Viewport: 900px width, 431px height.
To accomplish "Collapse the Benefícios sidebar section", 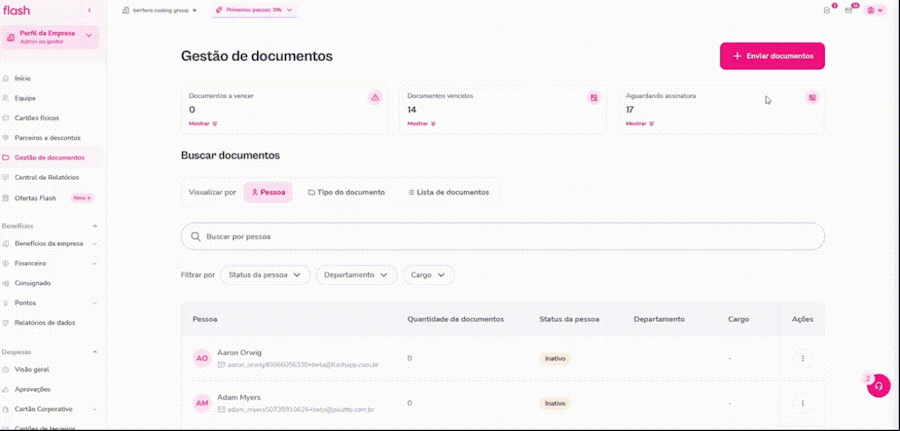I will click(x=95, y=226).
